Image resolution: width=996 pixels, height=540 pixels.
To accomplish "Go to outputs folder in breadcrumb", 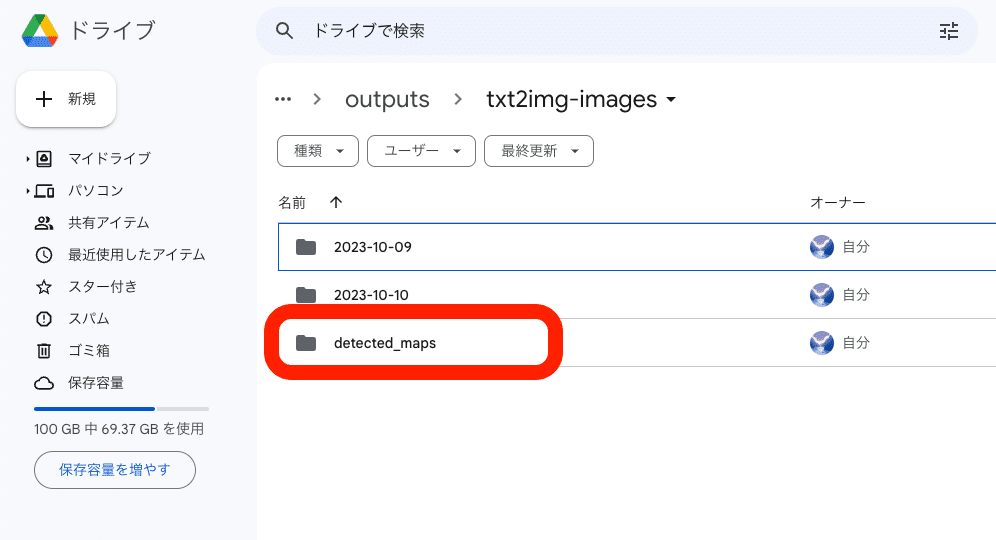I will [387, 100].
